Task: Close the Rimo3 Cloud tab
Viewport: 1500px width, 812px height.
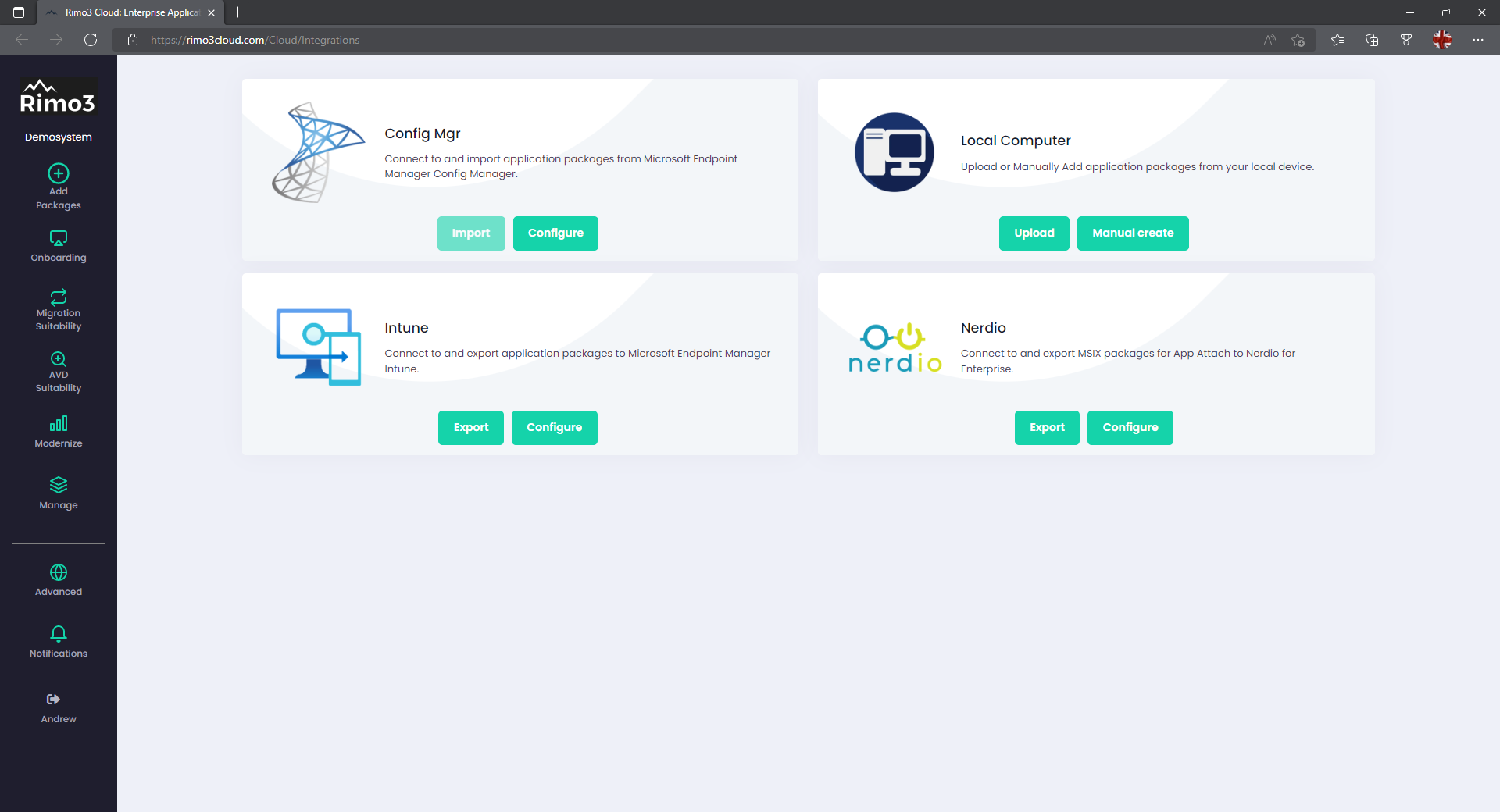Action: point(211,12)
